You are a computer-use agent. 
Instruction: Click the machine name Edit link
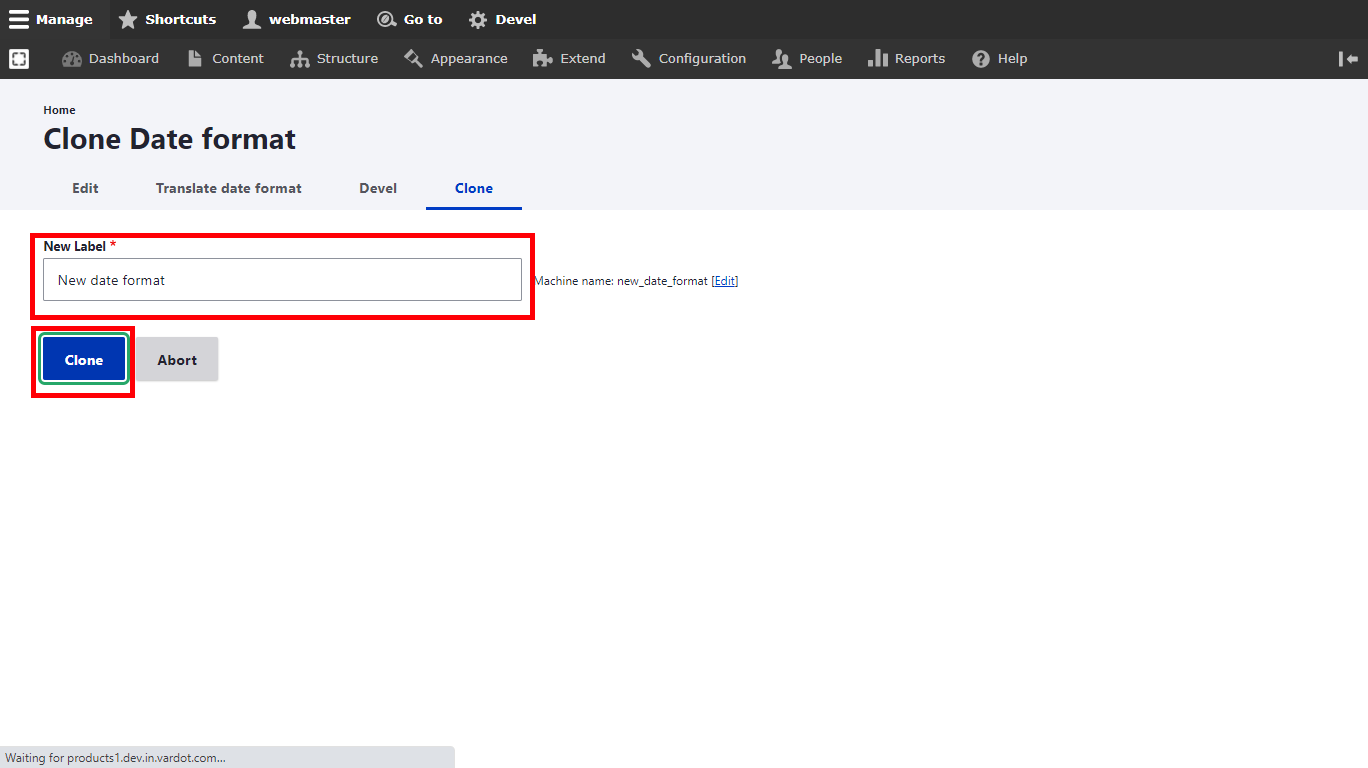click(x=725, y=281)
